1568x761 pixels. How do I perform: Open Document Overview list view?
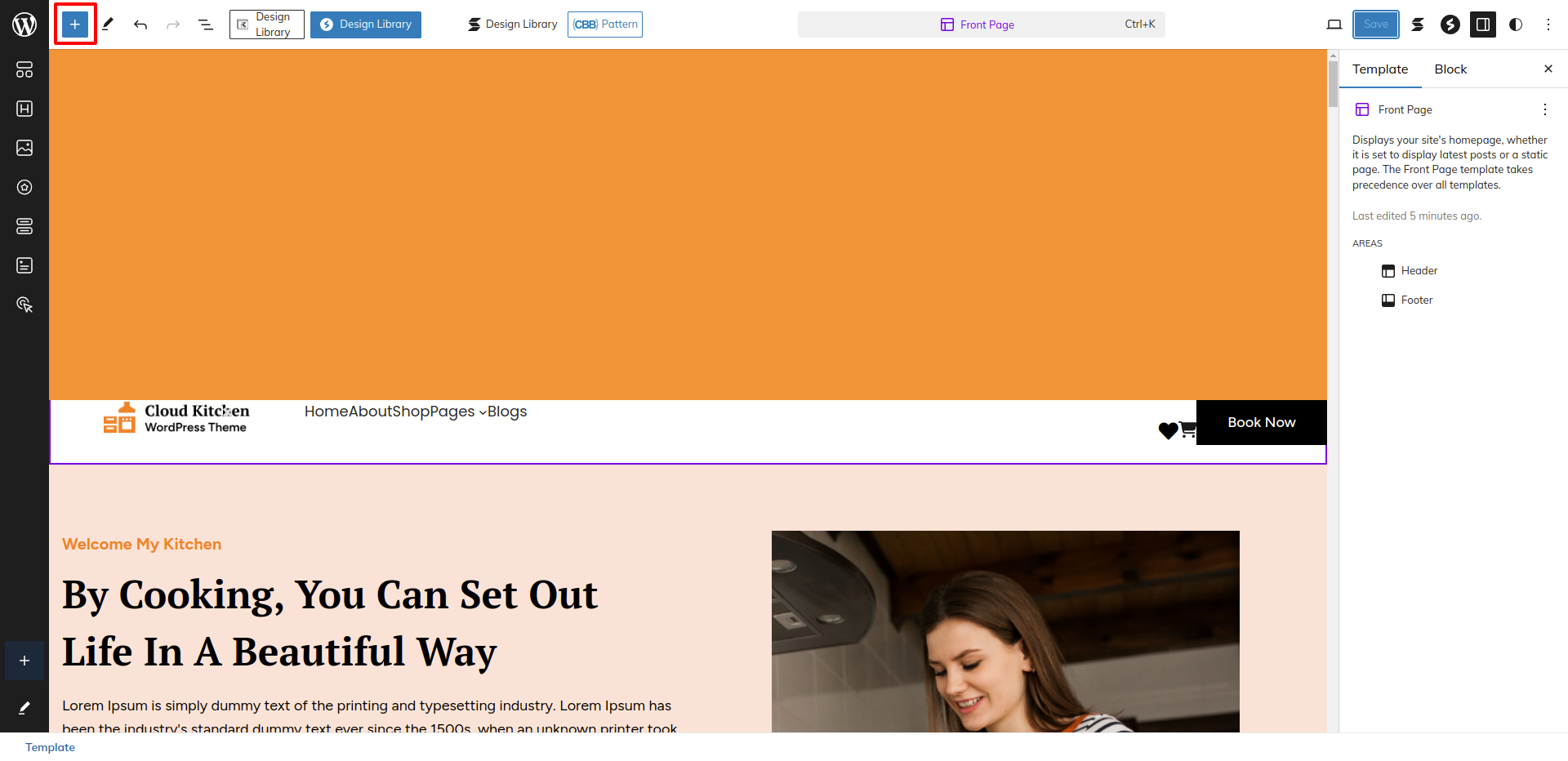click(x=206, y=24)
